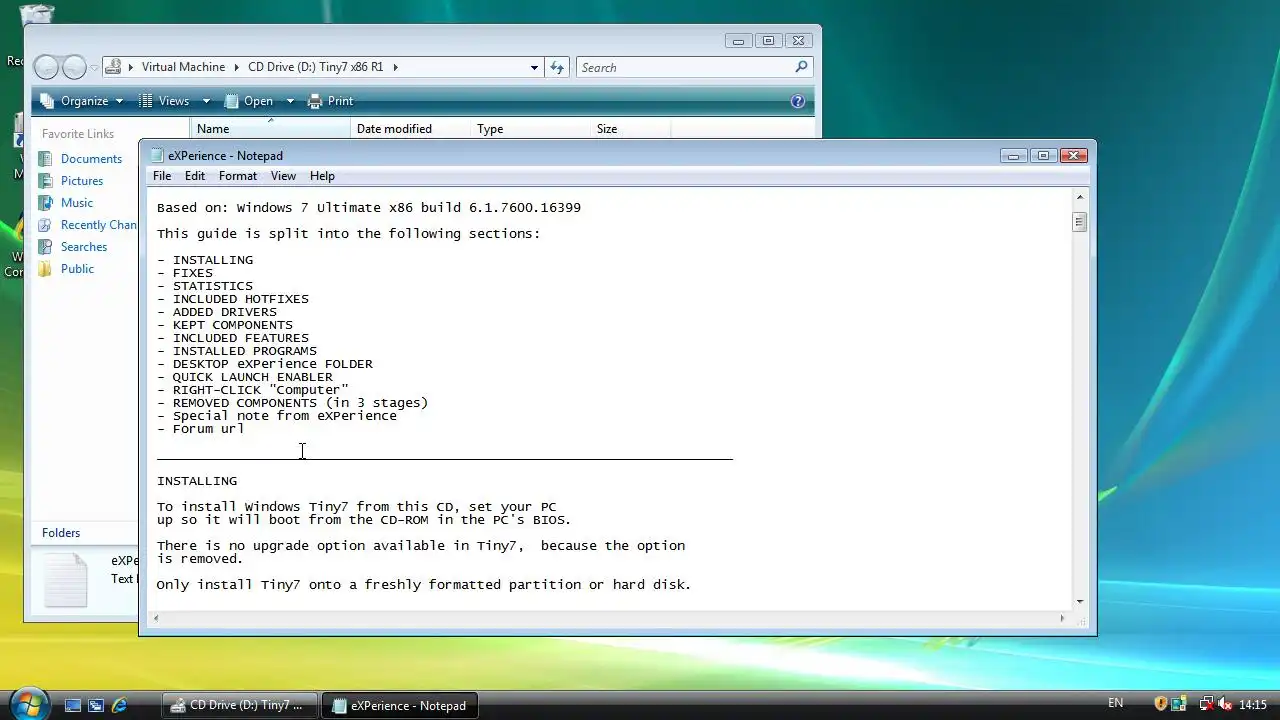Click the Notepad horizontal scroll right arrow
Viewport: 1280px width, 720px height.
tap(1062, 618)
